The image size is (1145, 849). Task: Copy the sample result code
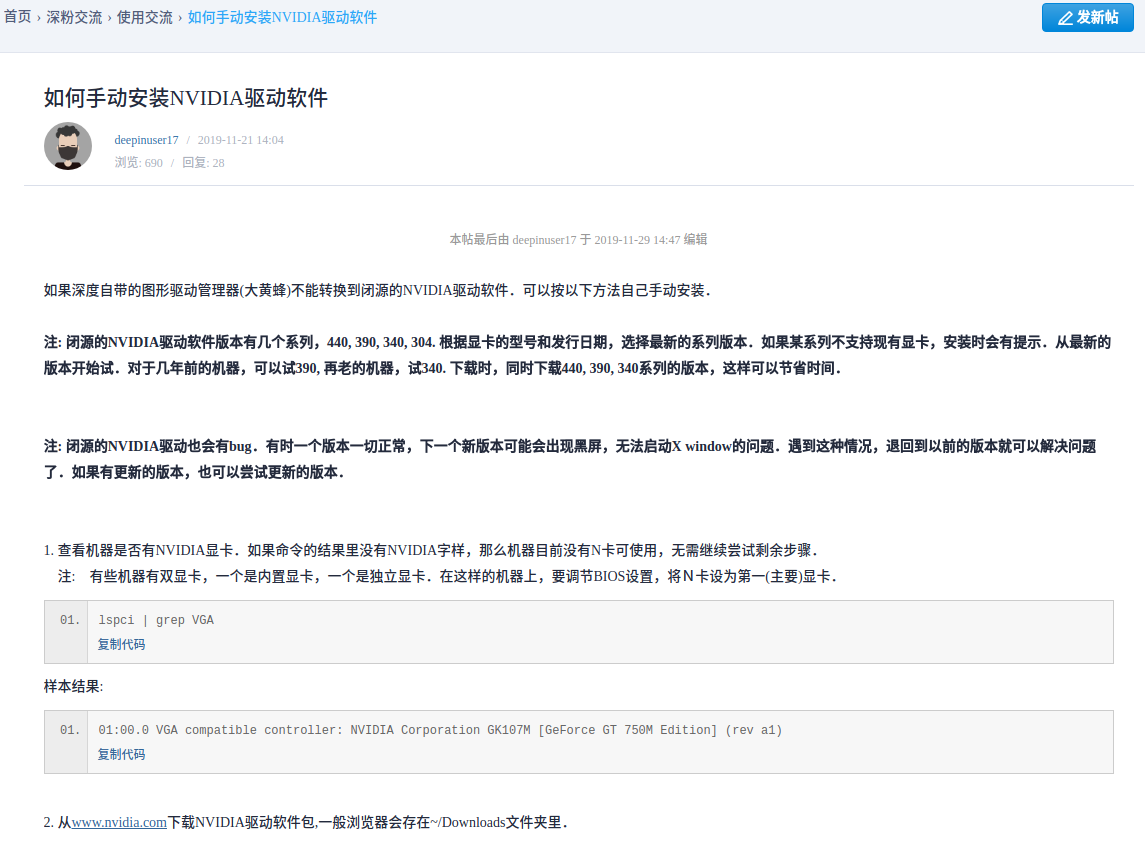(x=121, y=754)
